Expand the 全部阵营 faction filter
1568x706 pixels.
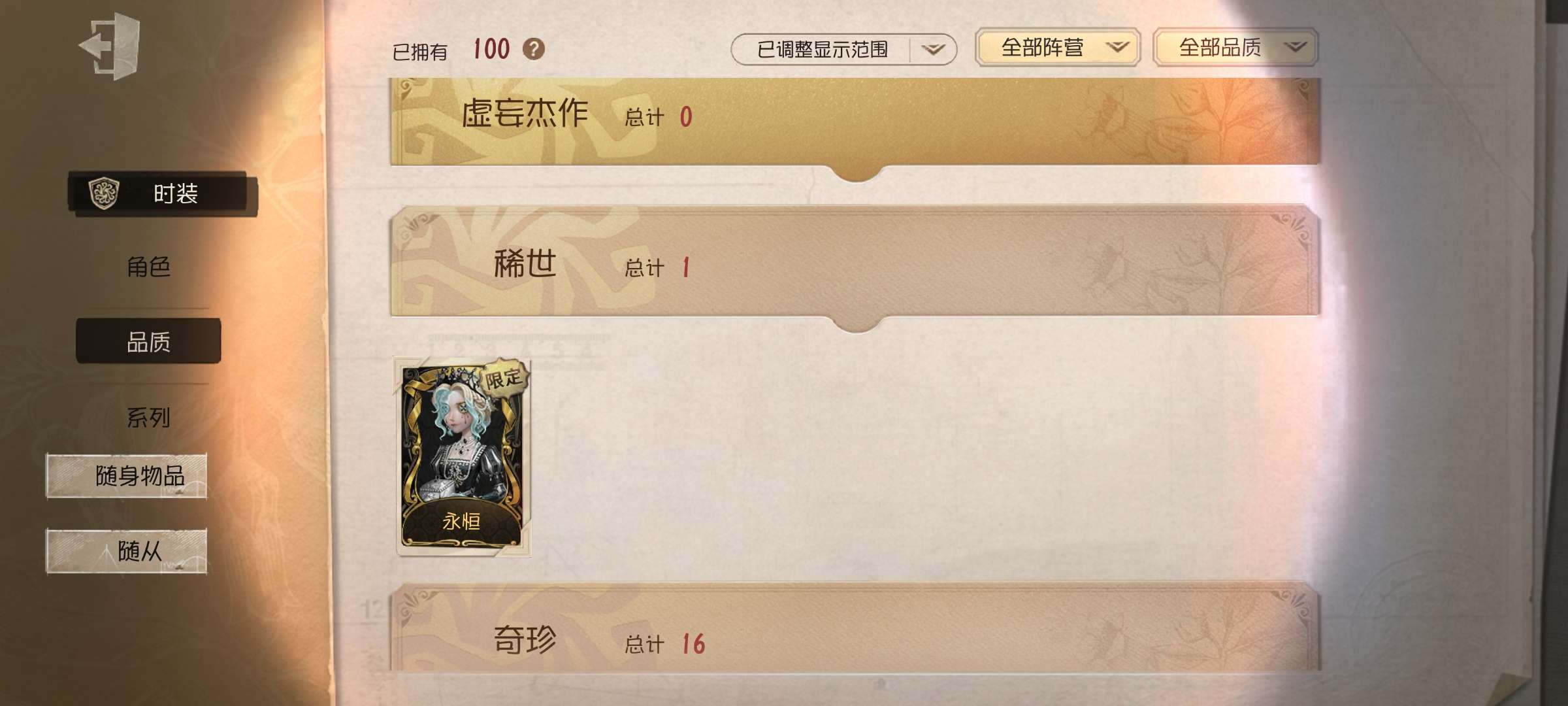1058,47
